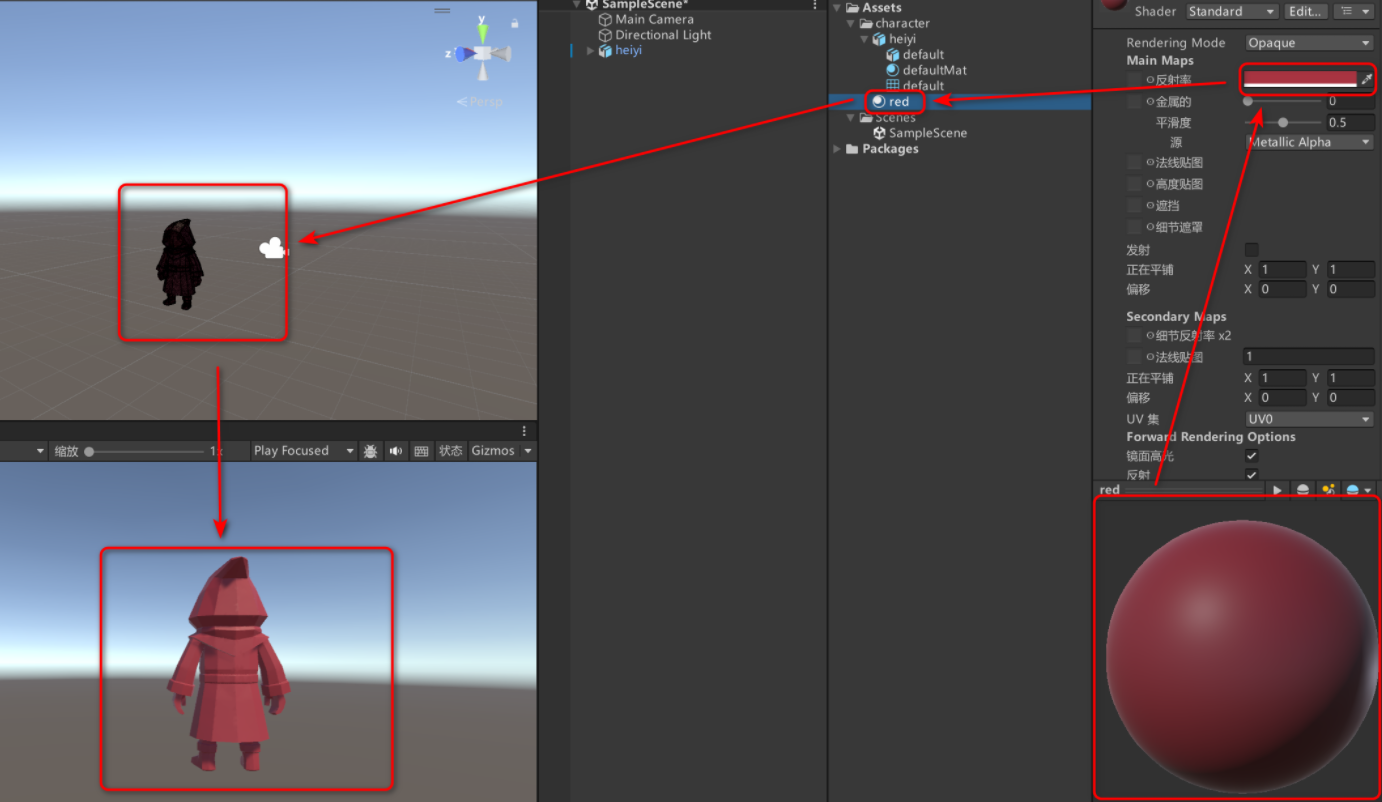Image resolution: width=1382 pixels, height=802 pixels.
Task: Toggle the Gizmos button in Game view
Action: 493,451
